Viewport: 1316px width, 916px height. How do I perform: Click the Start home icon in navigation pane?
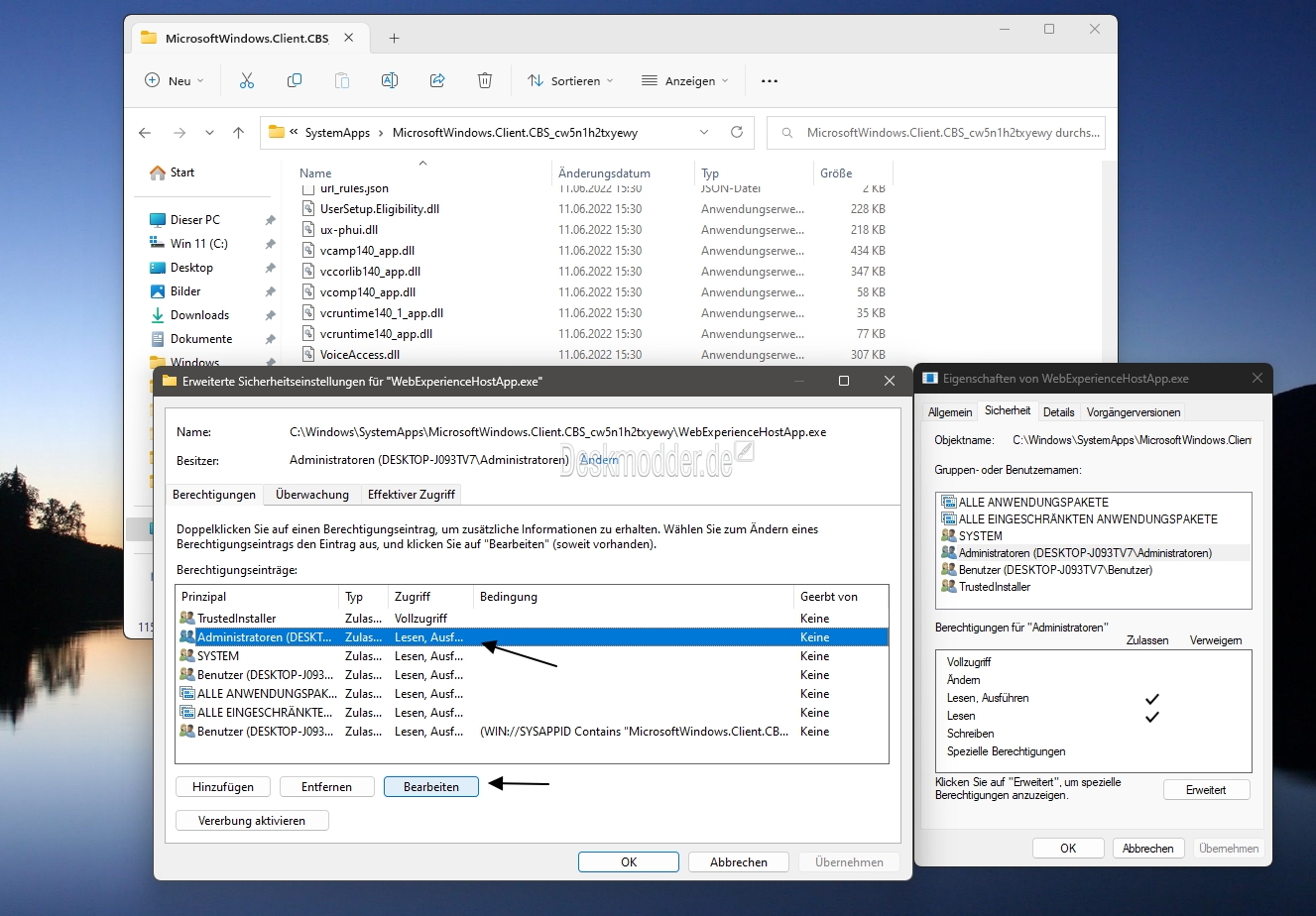(x=158, y=172)
